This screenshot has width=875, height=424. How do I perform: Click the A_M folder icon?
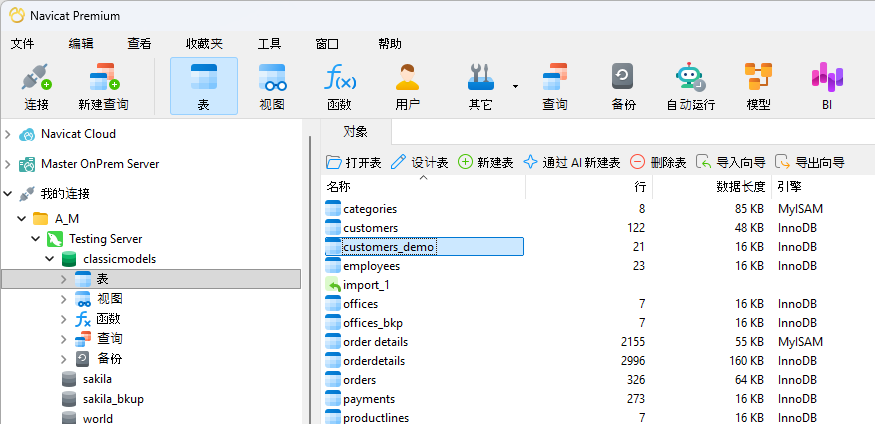click(41, 218)
